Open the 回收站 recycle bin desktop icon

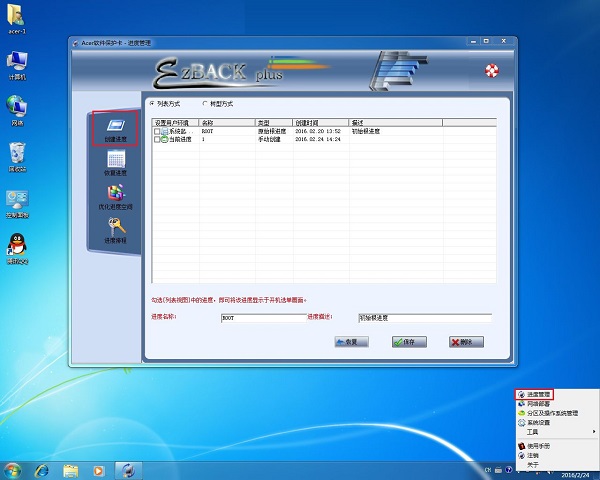16,152
